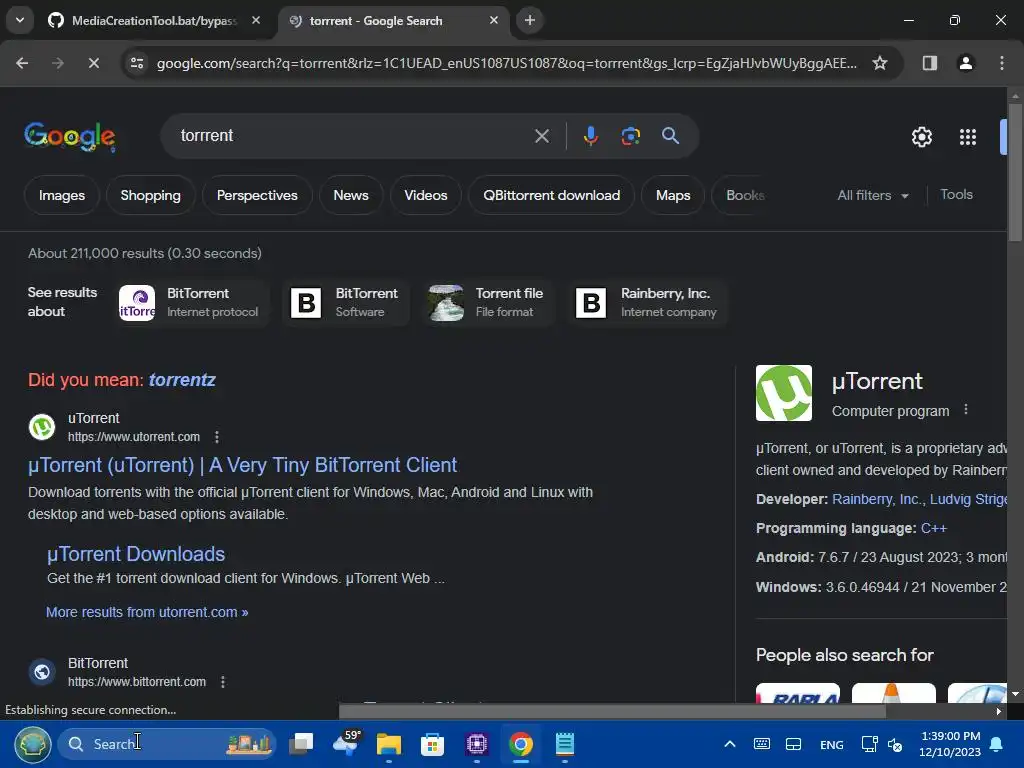This screenshot has height=768, width=1024.
Task: Open Torrent file File format card
Action: point(487,302)
